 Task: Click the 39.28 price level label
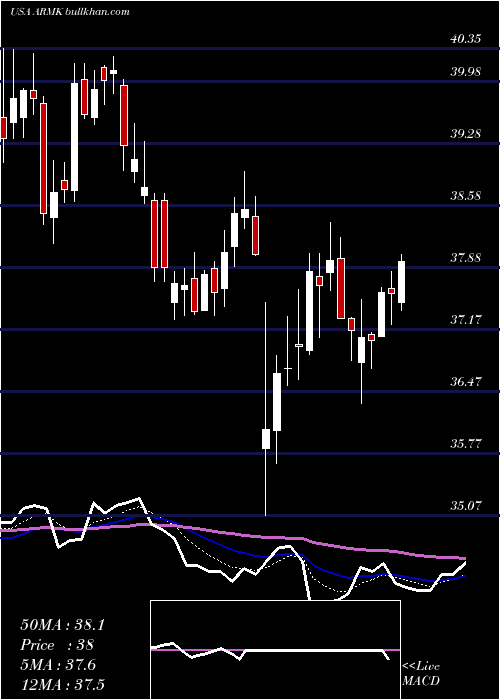click(466, 133)
